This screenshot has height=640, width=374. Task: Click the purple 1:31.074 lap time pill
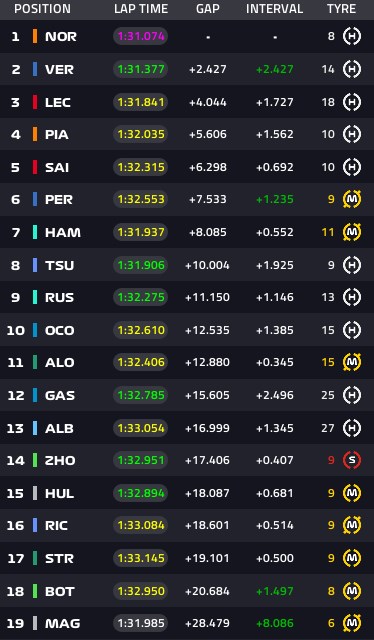pyautogui.click(x=140, y=37)
